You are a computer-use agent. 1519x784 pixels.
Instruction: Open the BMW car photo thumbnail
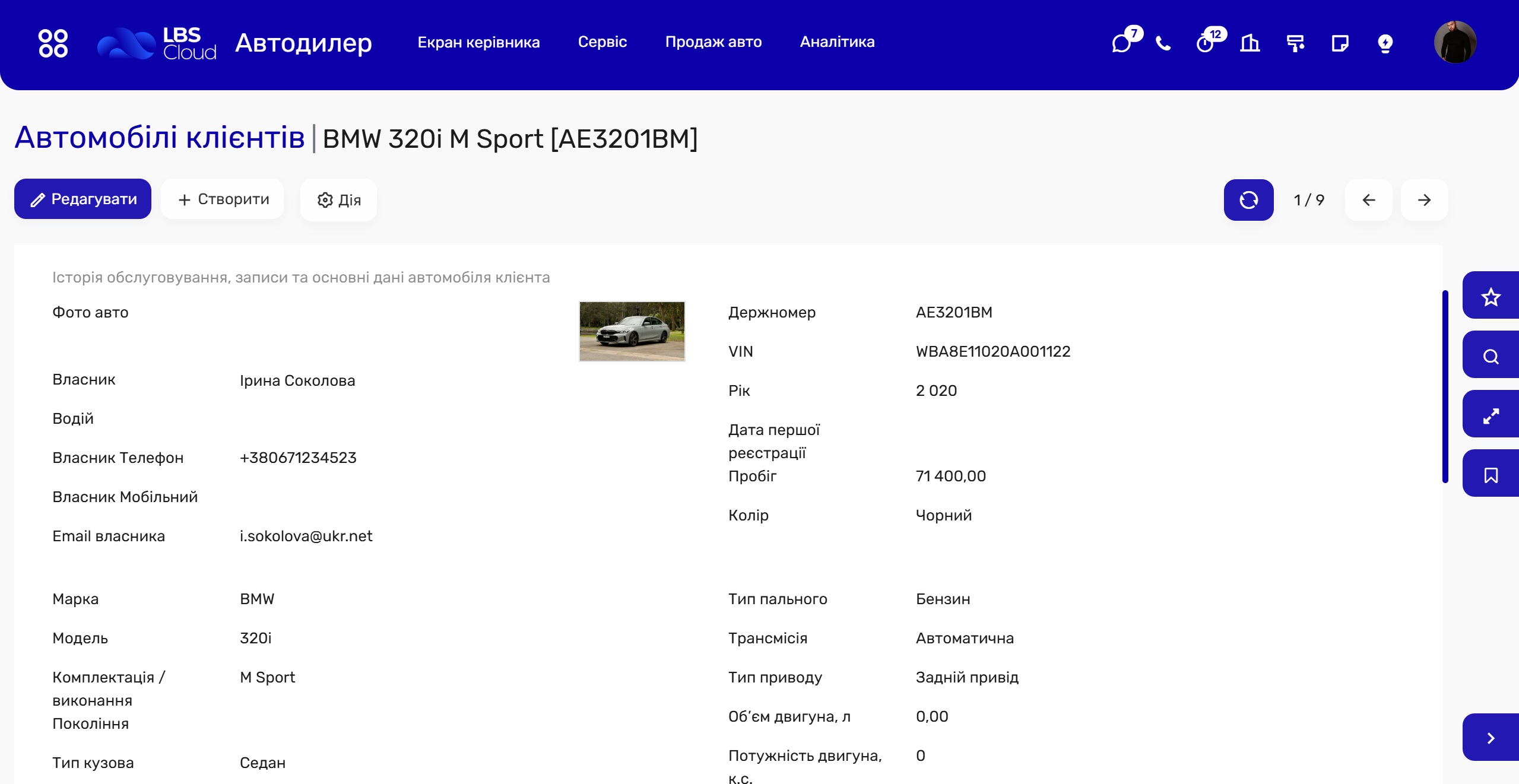632,331
